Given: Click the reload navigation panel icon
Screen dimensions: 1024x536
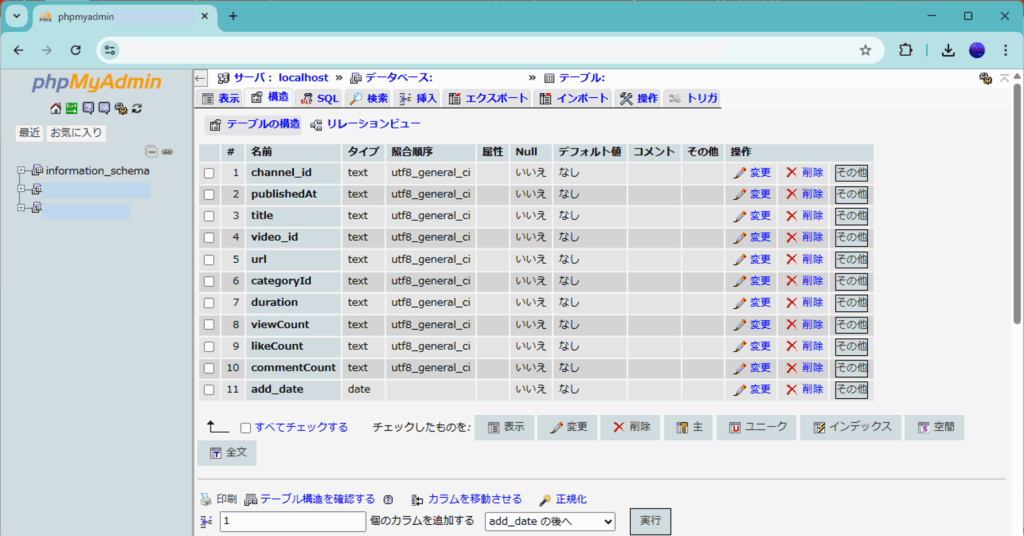Looking at the screenshot, I should pyautogui.click(x=136, y=108).
